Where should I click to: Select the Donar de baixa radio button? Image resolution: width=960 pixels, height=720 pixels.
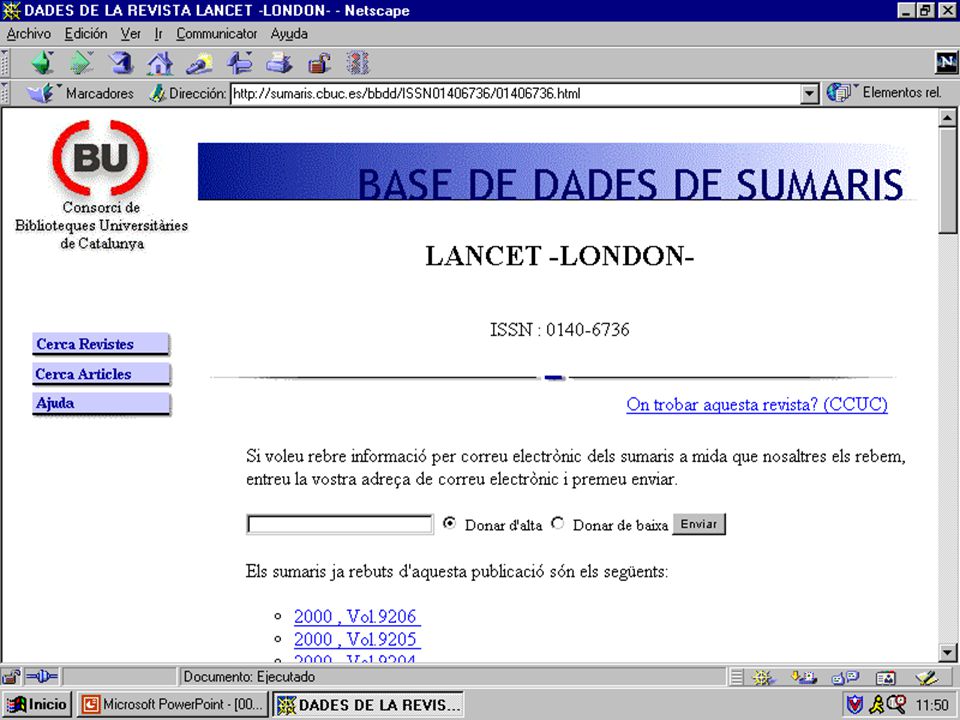coord(557,523)
